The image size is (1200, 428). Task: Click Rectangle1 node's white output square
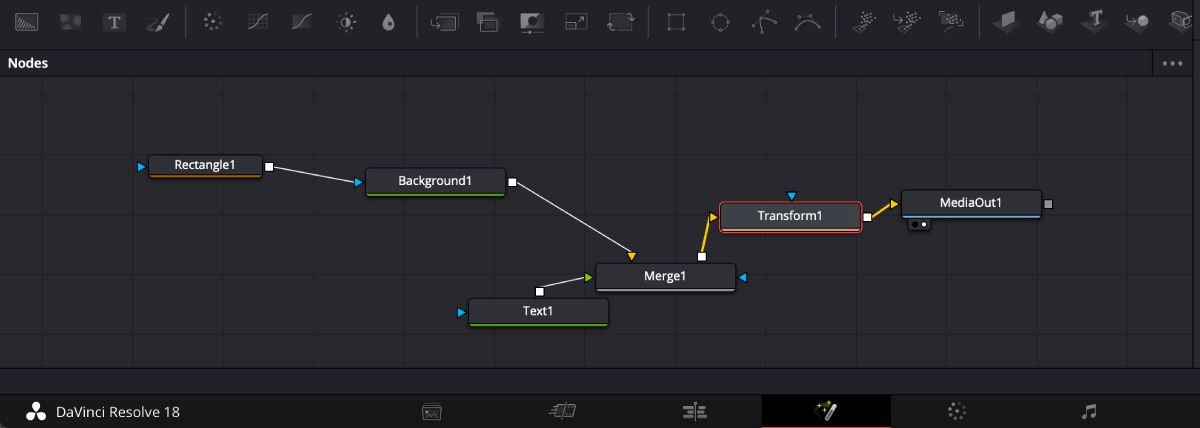[269, 167]
